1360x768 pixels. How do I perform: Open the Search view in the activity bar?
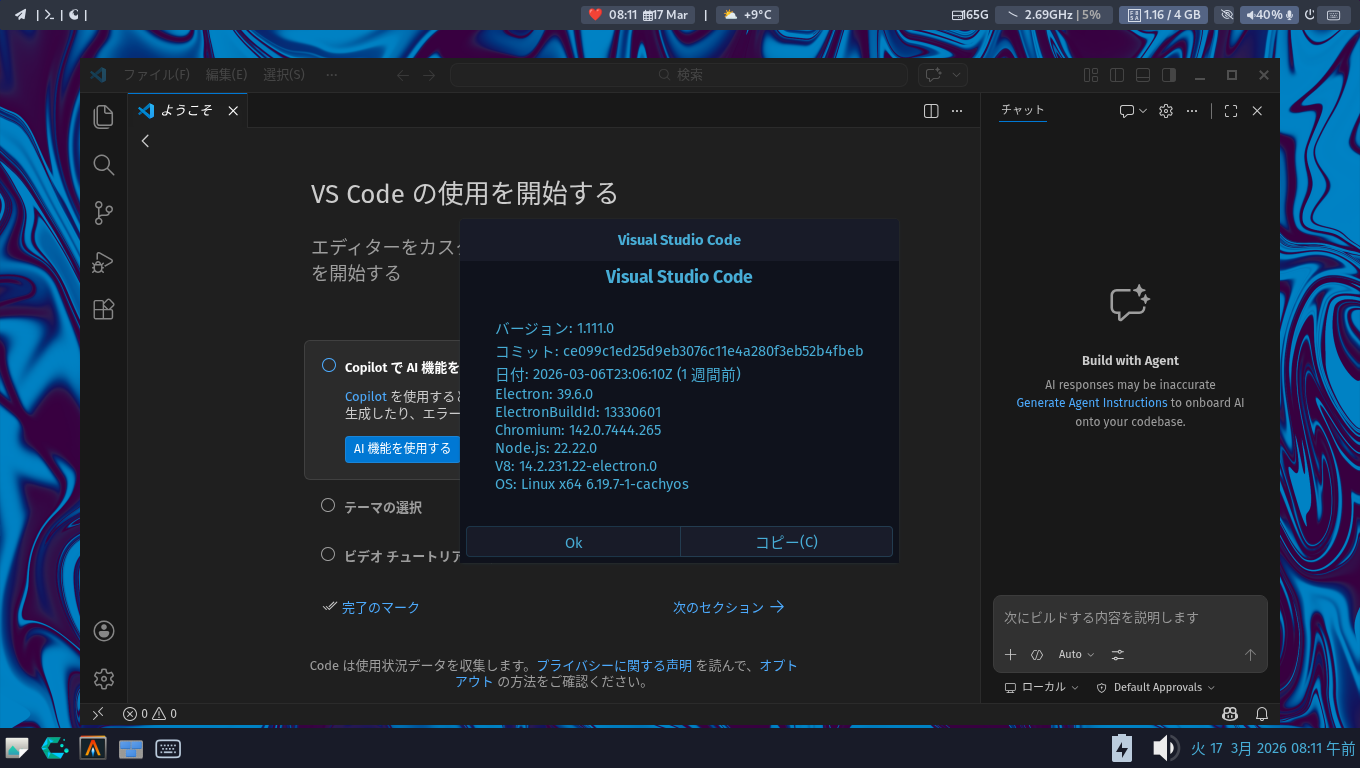(103, 165)
